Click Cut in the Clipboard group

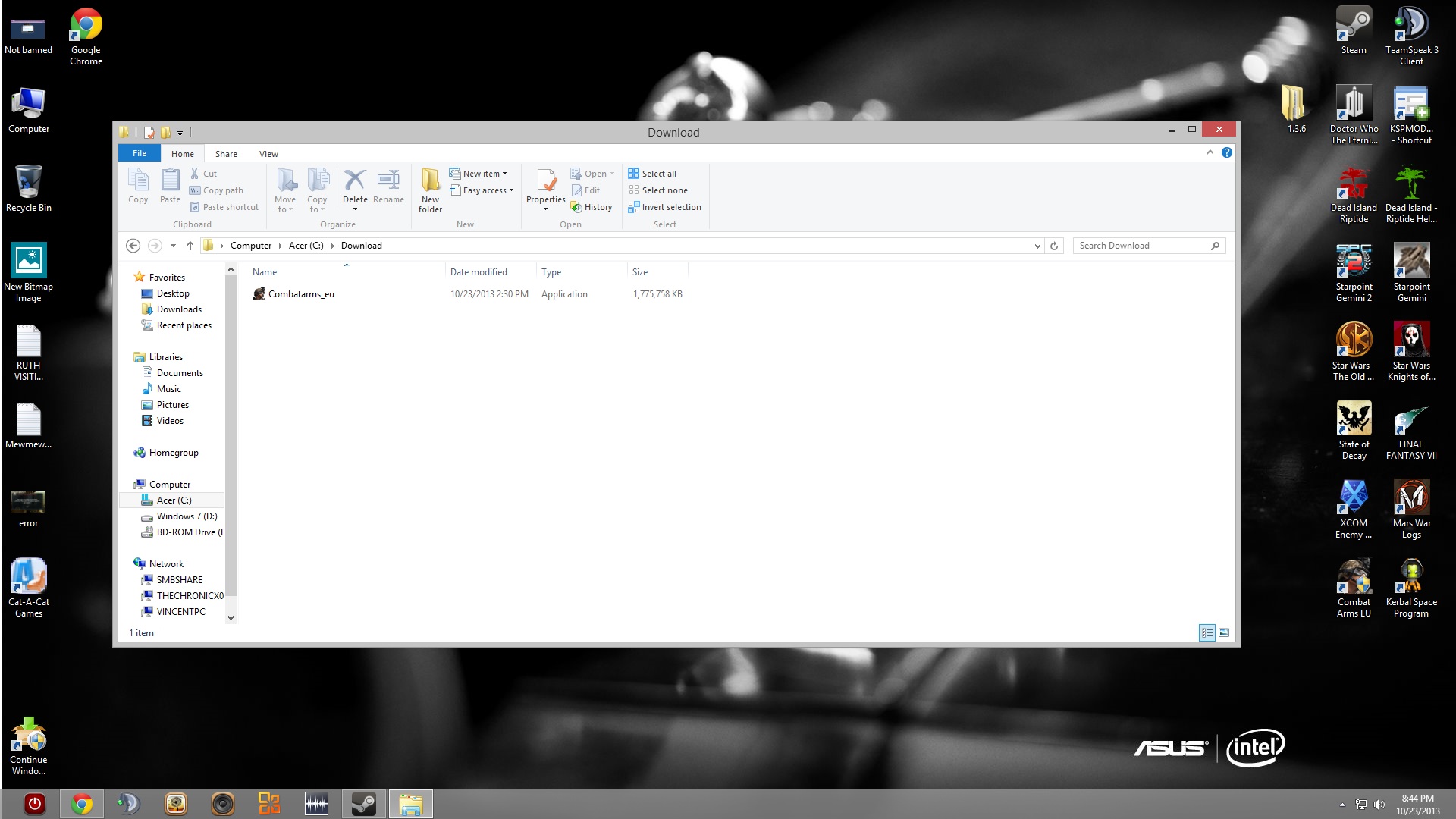[x=203, y=174]
